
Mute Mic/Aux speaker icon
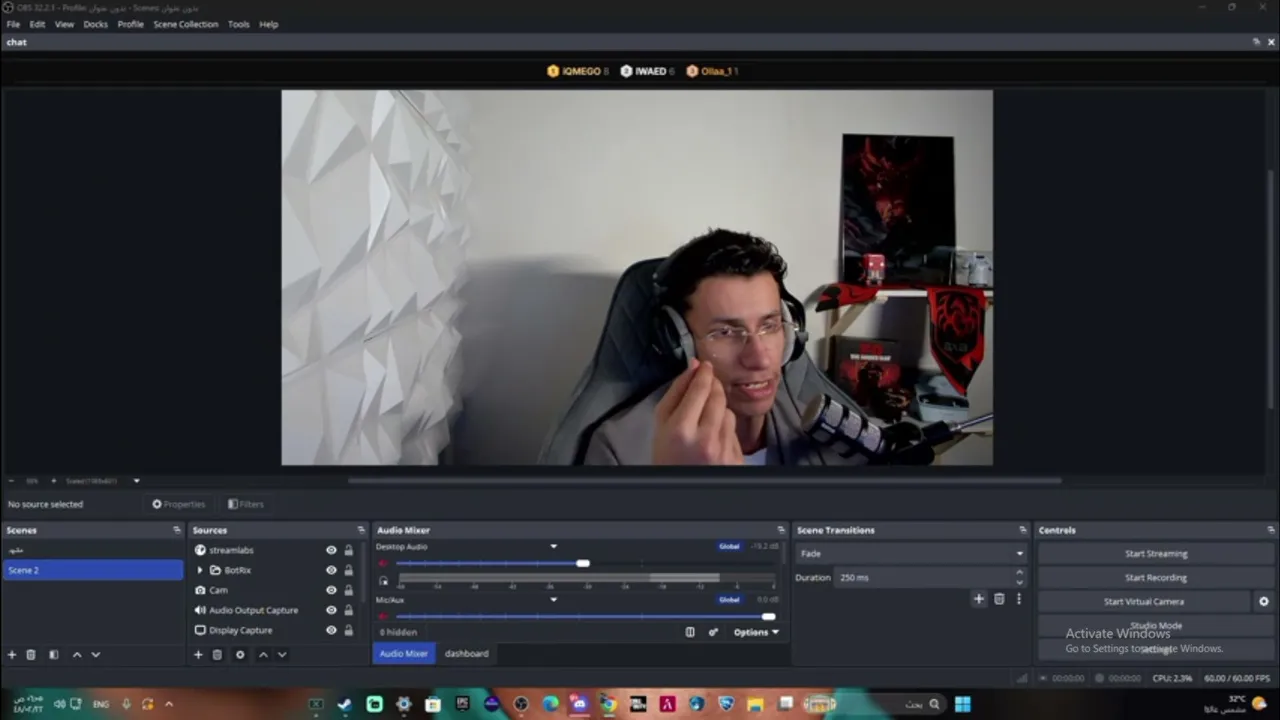coord(383,616)
